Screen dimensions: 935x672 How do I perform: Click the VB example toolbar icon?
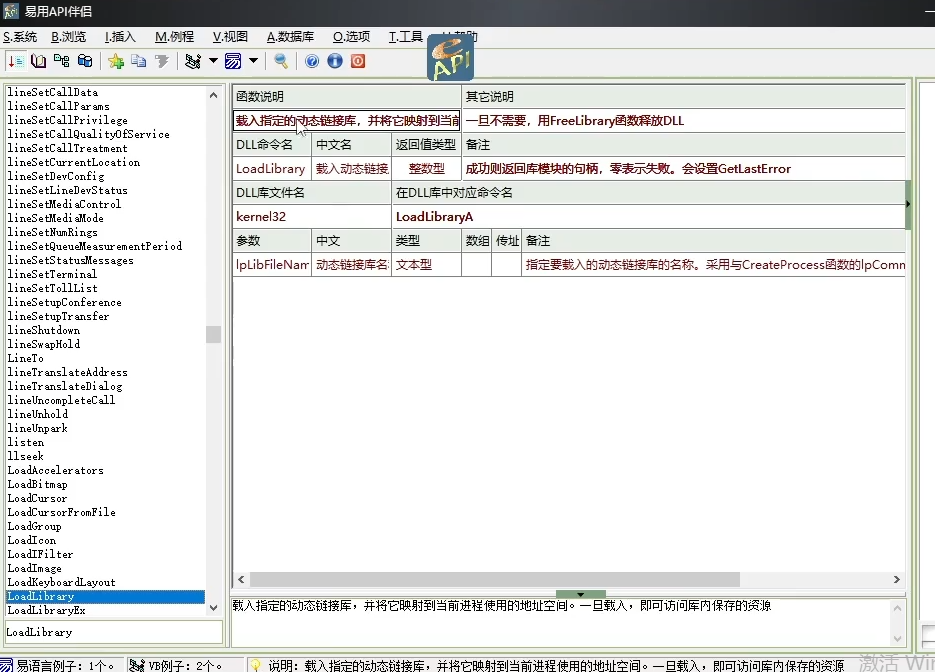[x=193, y=61]
